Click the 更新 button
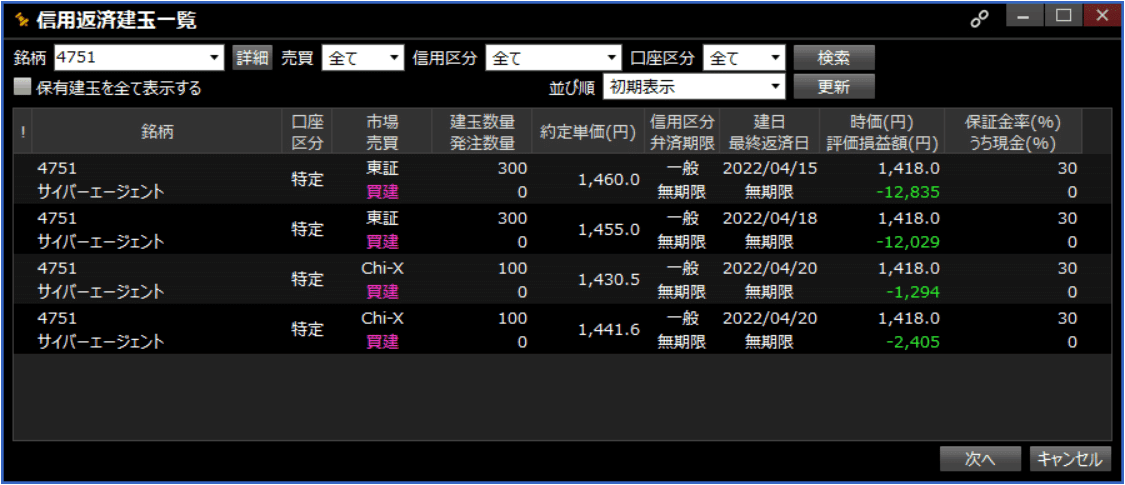1125x485 pixels. [834, 86]
